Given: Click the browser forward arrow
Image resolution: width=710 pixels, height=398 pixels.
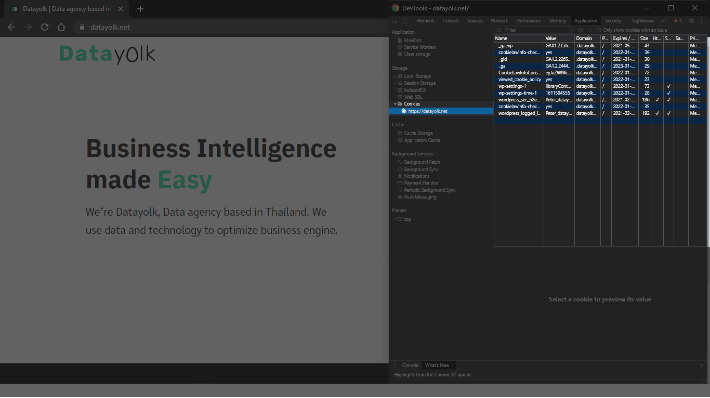Looking at the screenshot, I should pyautogui.click(x=28, y=27).
